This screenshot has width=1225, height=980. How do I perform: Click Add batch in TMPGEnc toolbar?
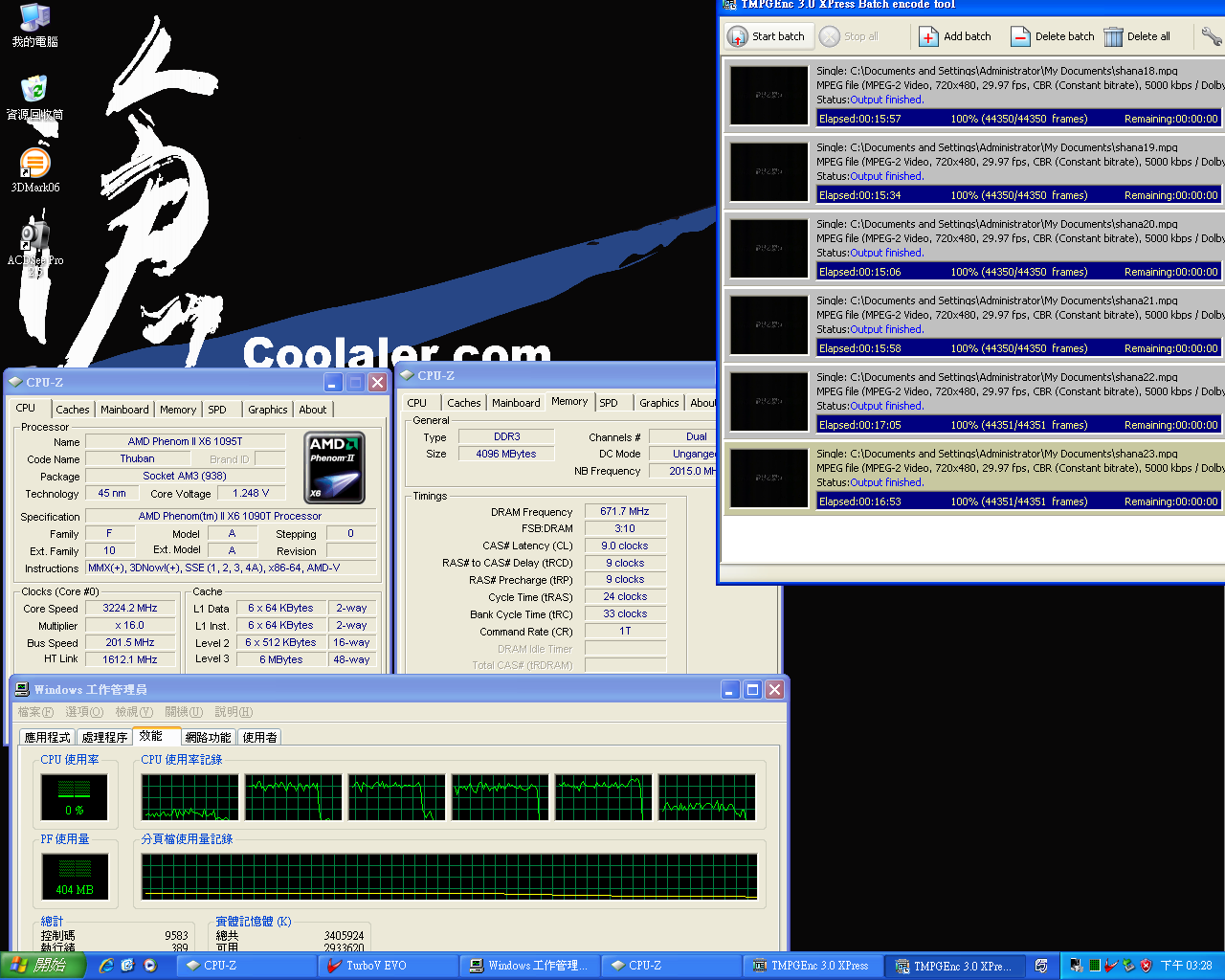[955, 36]
